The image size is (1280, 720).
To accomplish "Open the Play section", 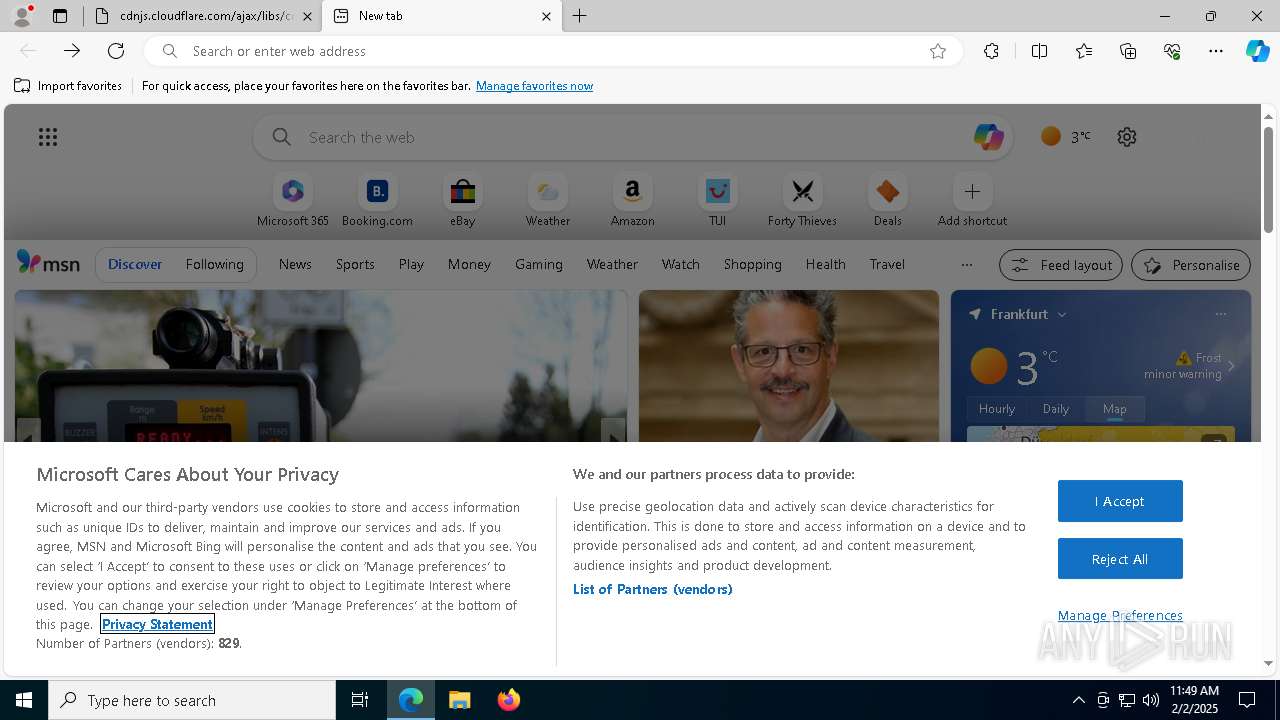I will (x=411, y=265).
